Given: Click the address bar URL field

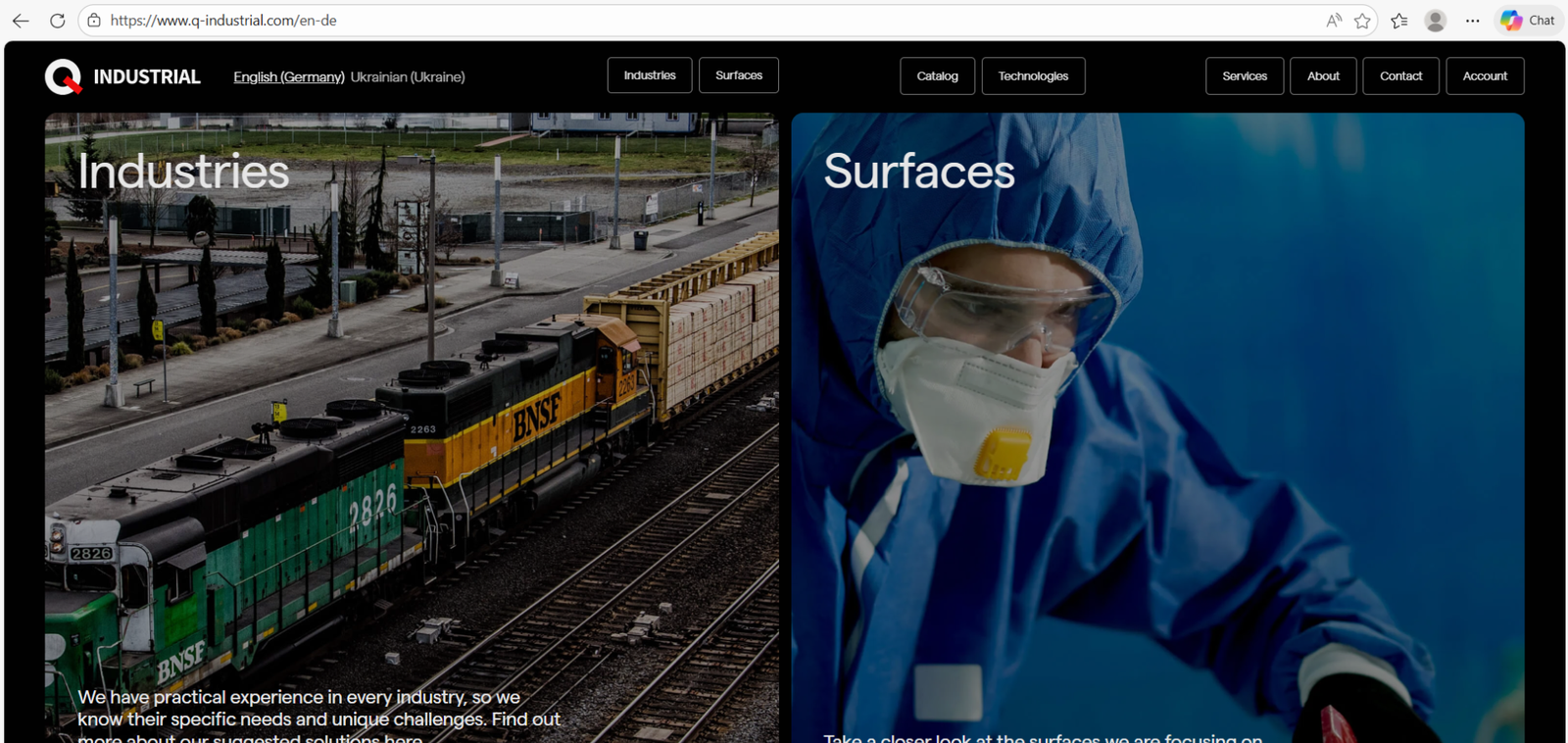Looking at the screenshot, I should pyautogui.click(x=686, y=21).
